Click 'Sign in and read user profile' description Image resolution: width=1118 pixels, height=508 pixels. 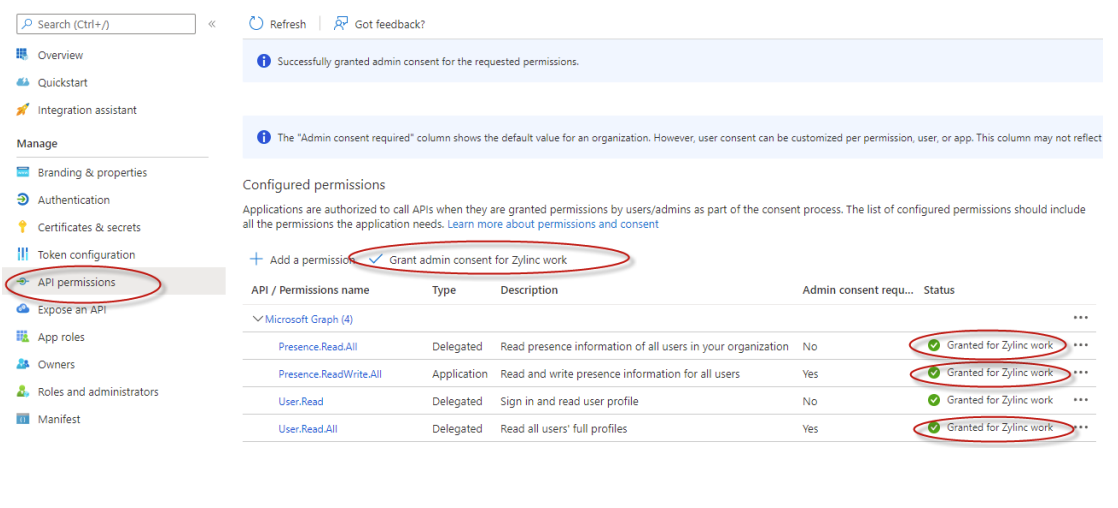pos(569,401)
